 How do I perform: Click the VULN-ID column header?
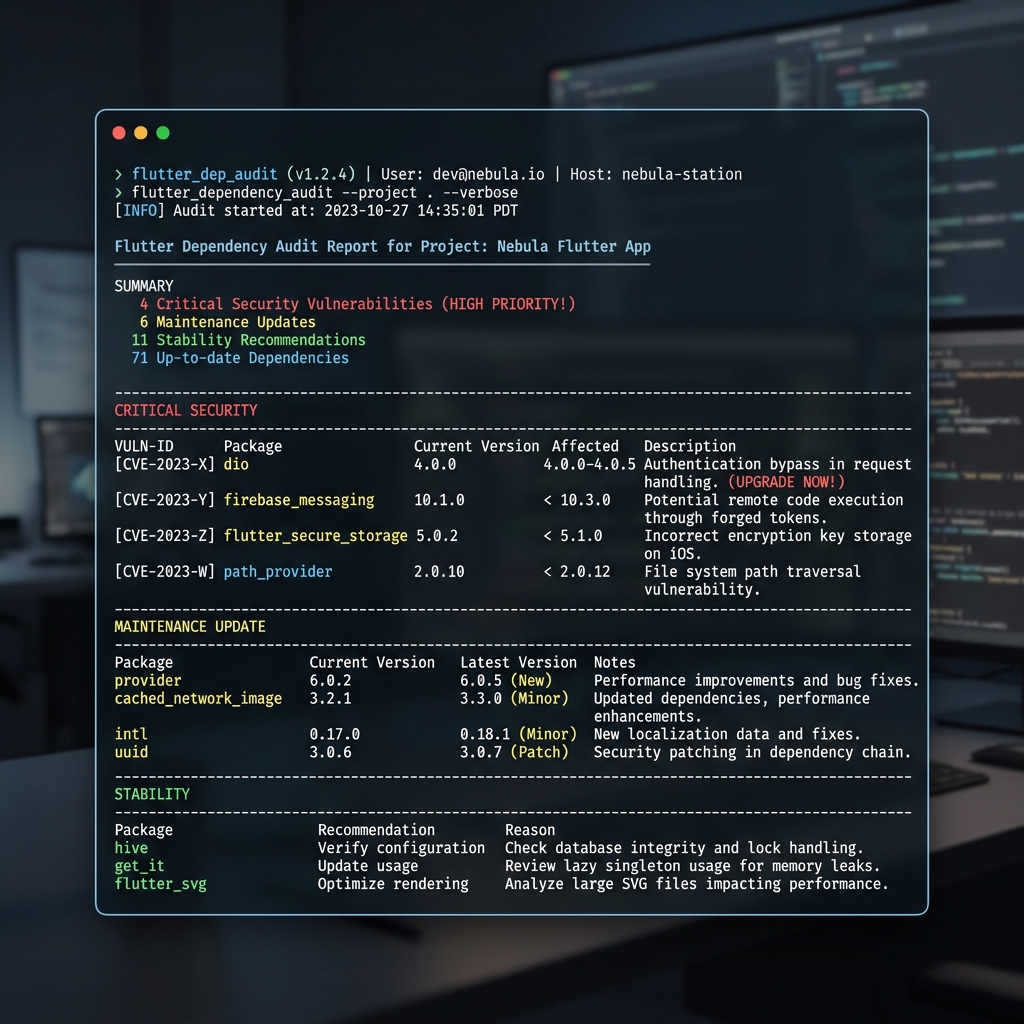tap(144, 446)
